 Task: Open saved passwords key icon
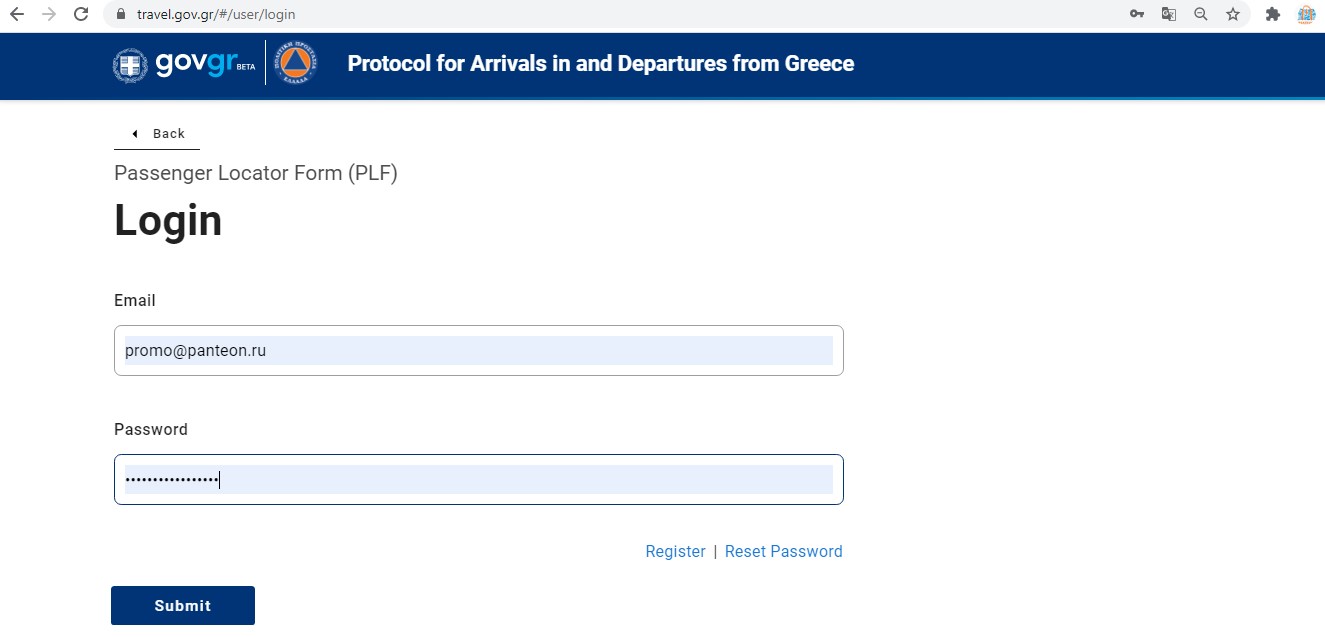1137,15
